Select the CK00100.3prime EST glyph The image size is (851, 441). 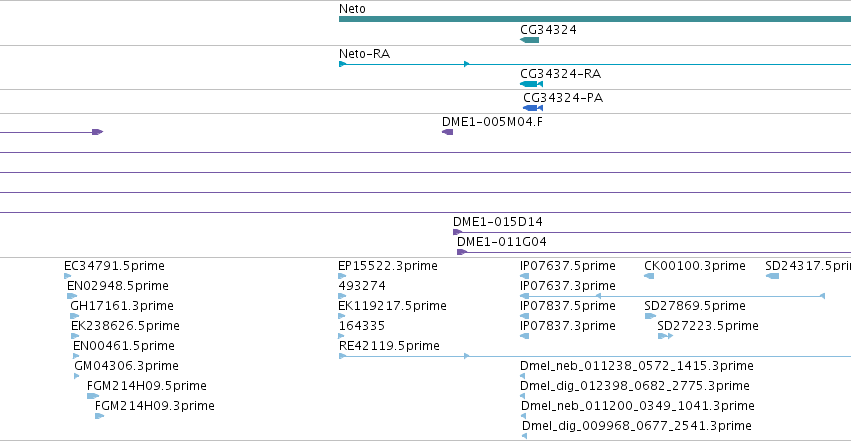[x=649, y=276]
